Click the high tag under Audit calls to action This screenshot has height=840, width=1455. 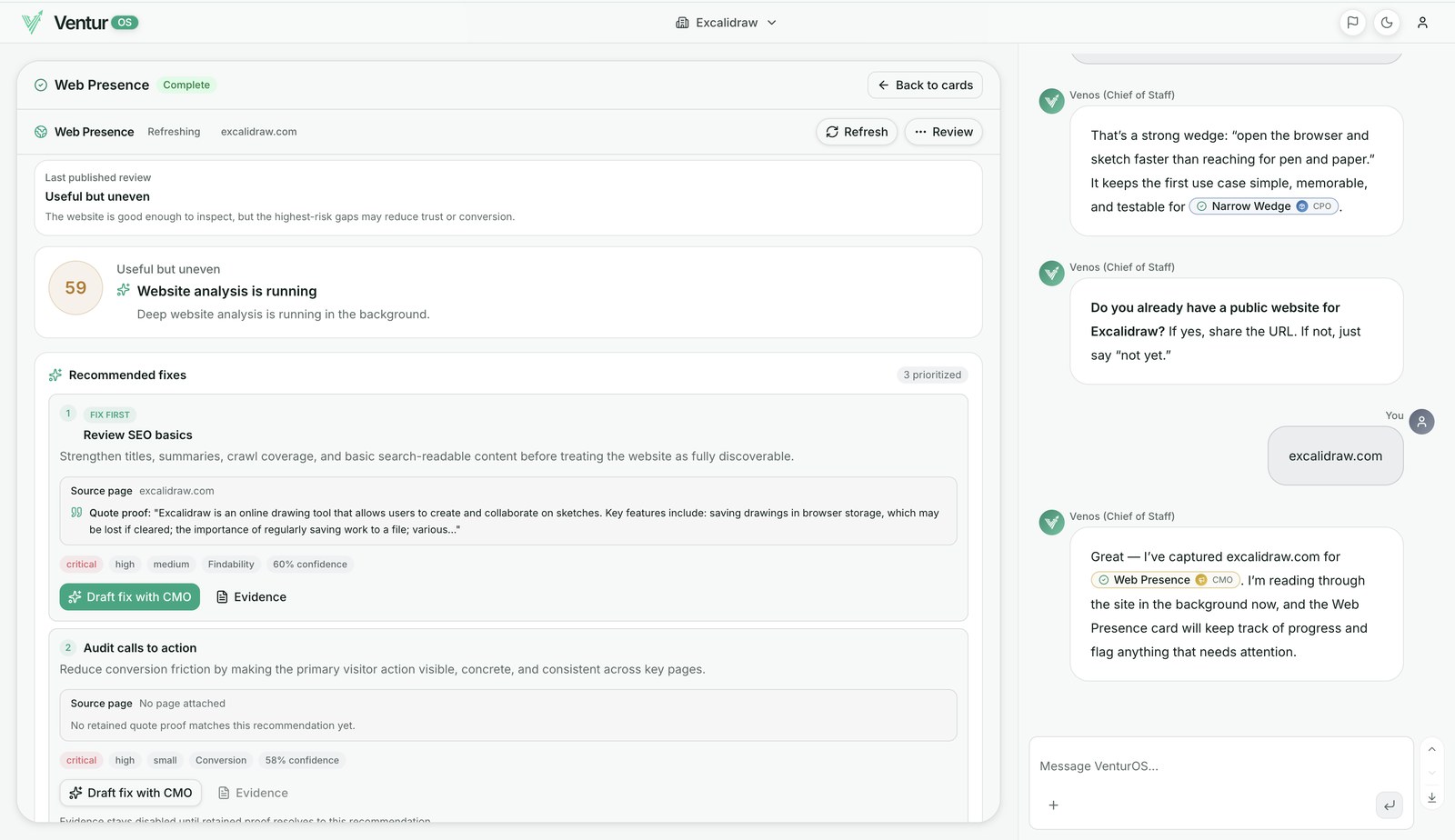(x=125, y=761)
